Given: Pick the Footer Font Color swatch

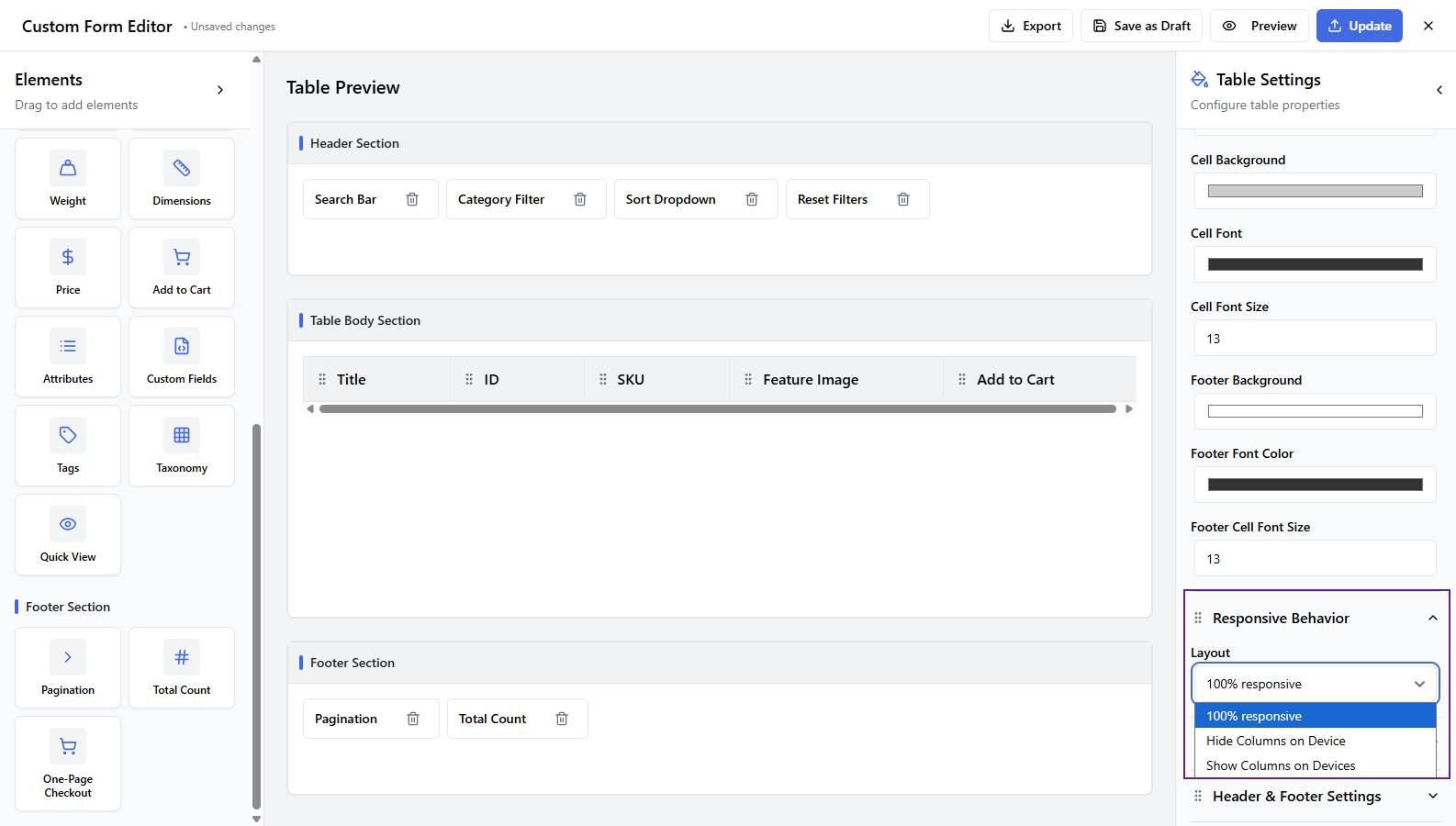Looking at the screenshot, I should [x=1315, y=485].
